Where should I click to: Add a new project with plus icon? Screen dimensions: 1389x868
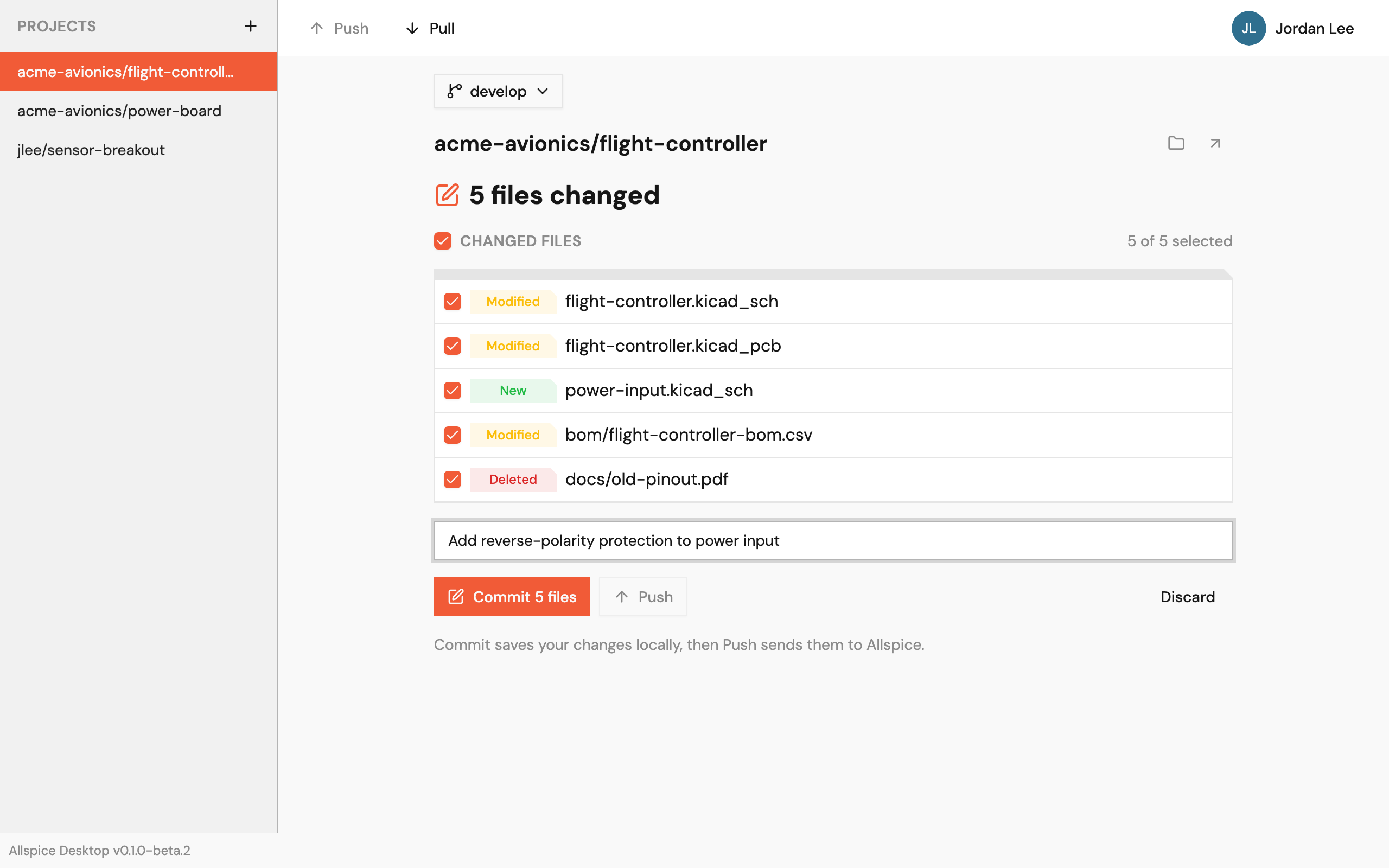[250, 26]
